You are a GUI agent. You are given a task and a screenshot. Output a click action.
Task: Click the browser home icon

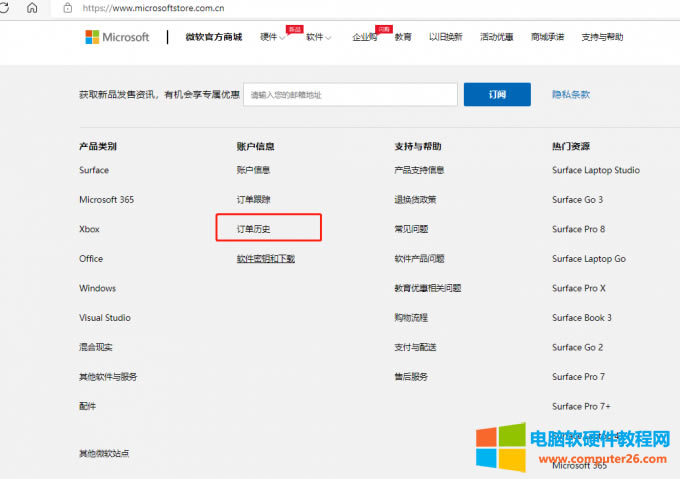32,8
